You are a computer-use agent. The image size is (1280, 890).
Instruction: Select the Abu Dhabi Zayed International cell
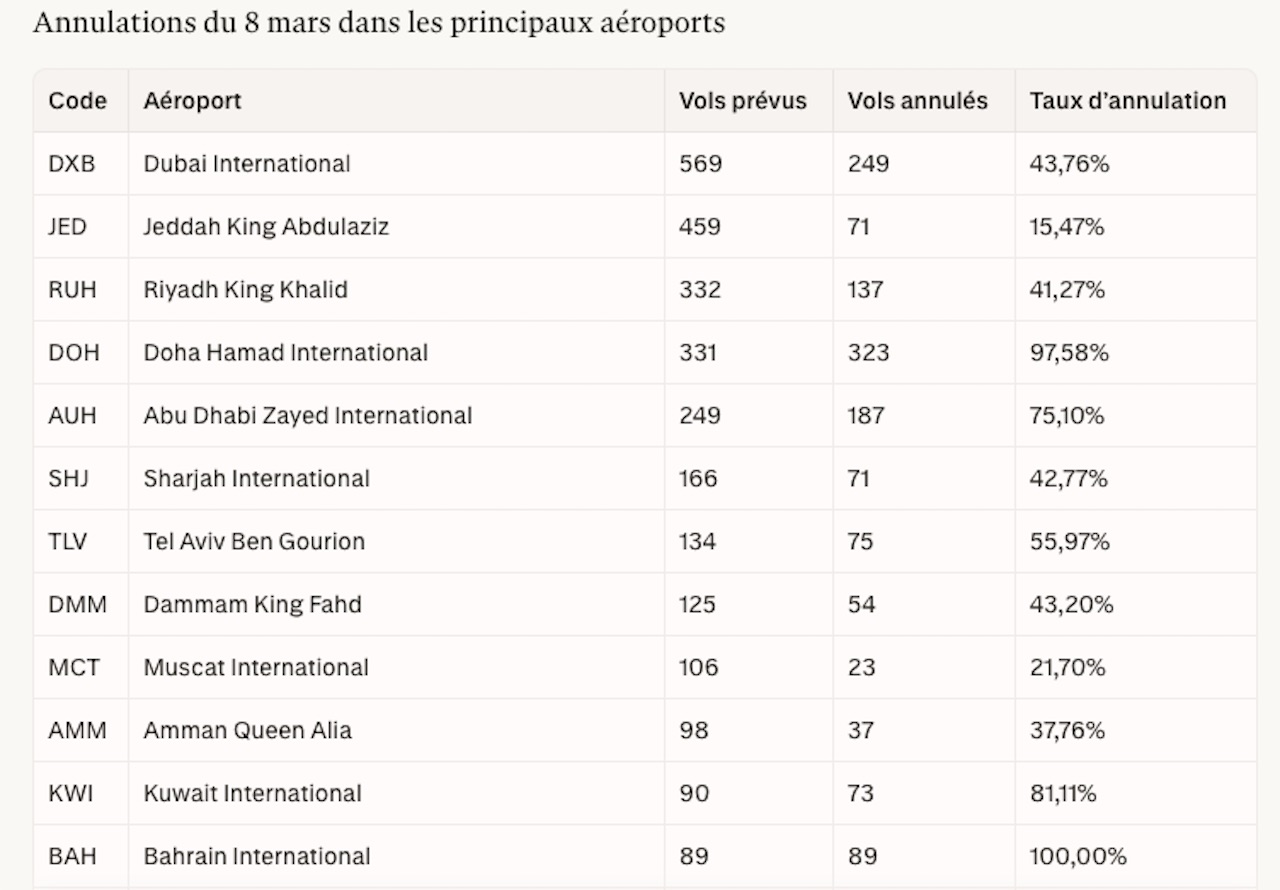tap(308, 416)
